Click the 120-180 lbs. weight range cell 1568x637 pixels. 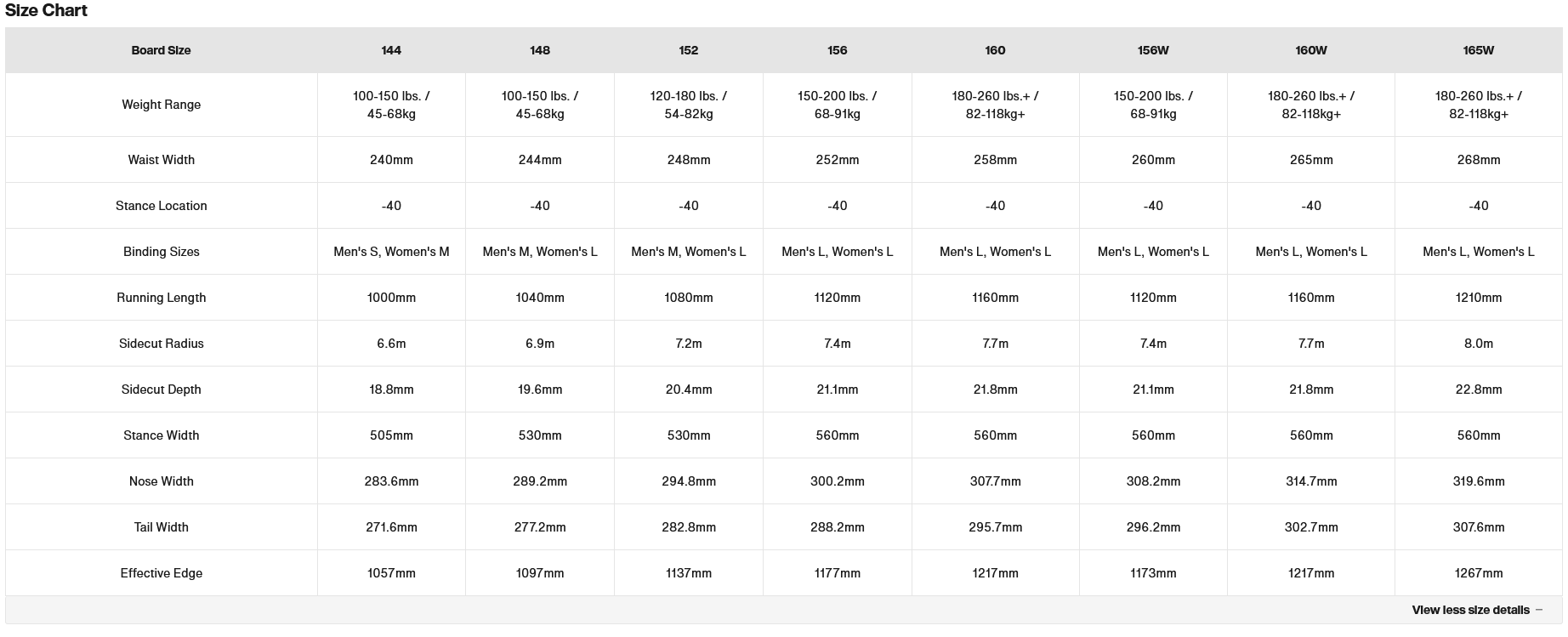pyautogui.click(x=688, y=105)
